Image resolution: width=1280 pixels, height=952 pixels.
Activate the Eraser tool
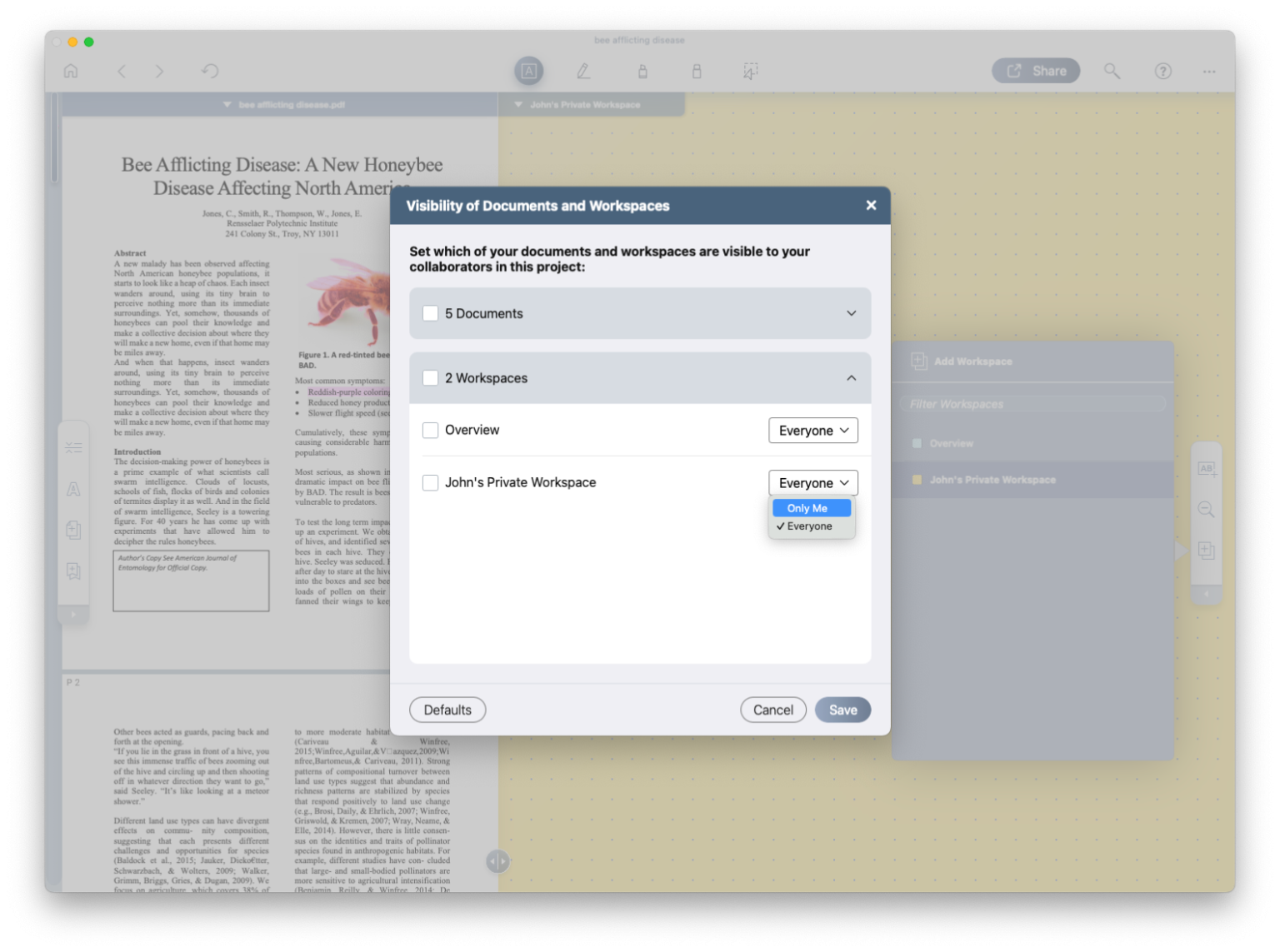click(x=697, y=71)
